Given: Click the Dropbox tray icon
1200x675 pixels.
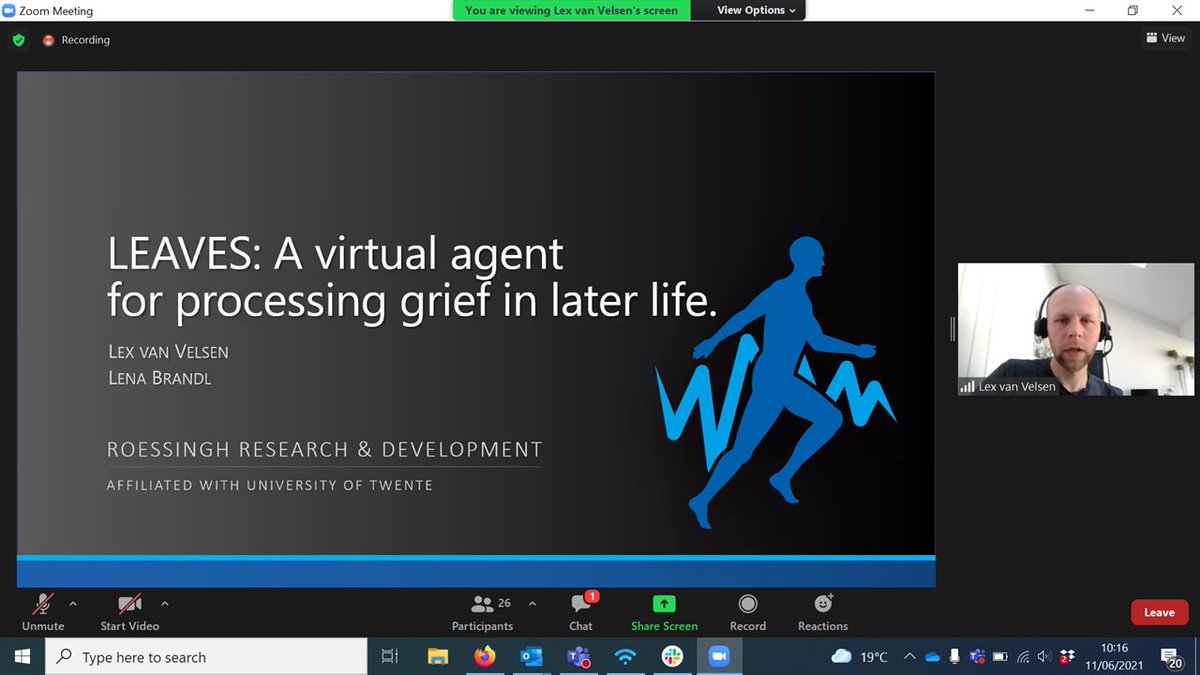Looking at the screenshot, I should tap(1067, 657).
